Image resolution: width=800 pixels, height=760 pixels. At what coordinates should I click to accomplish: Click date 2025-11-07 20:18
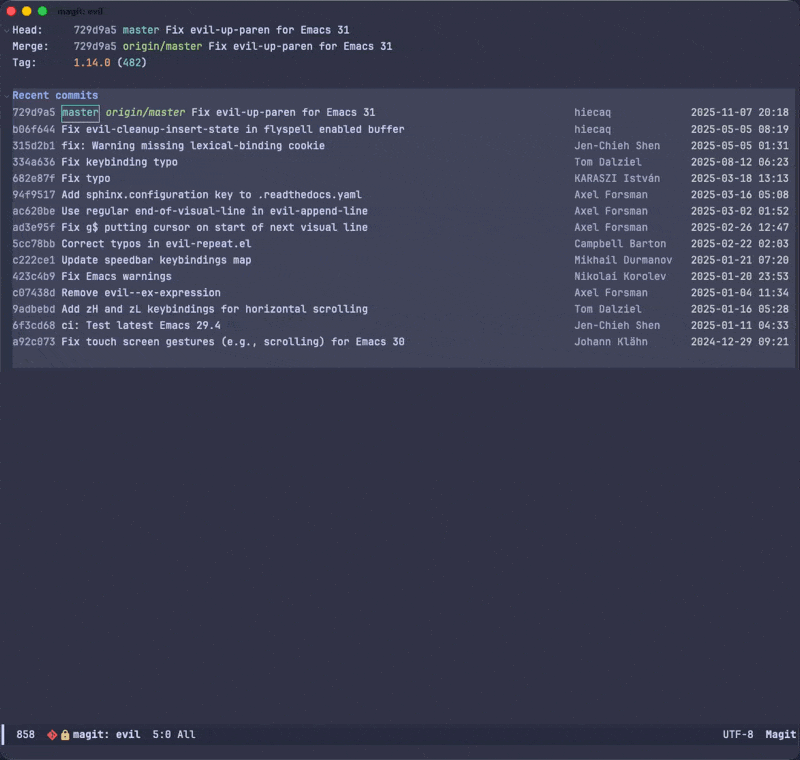[x=740, y=112]
